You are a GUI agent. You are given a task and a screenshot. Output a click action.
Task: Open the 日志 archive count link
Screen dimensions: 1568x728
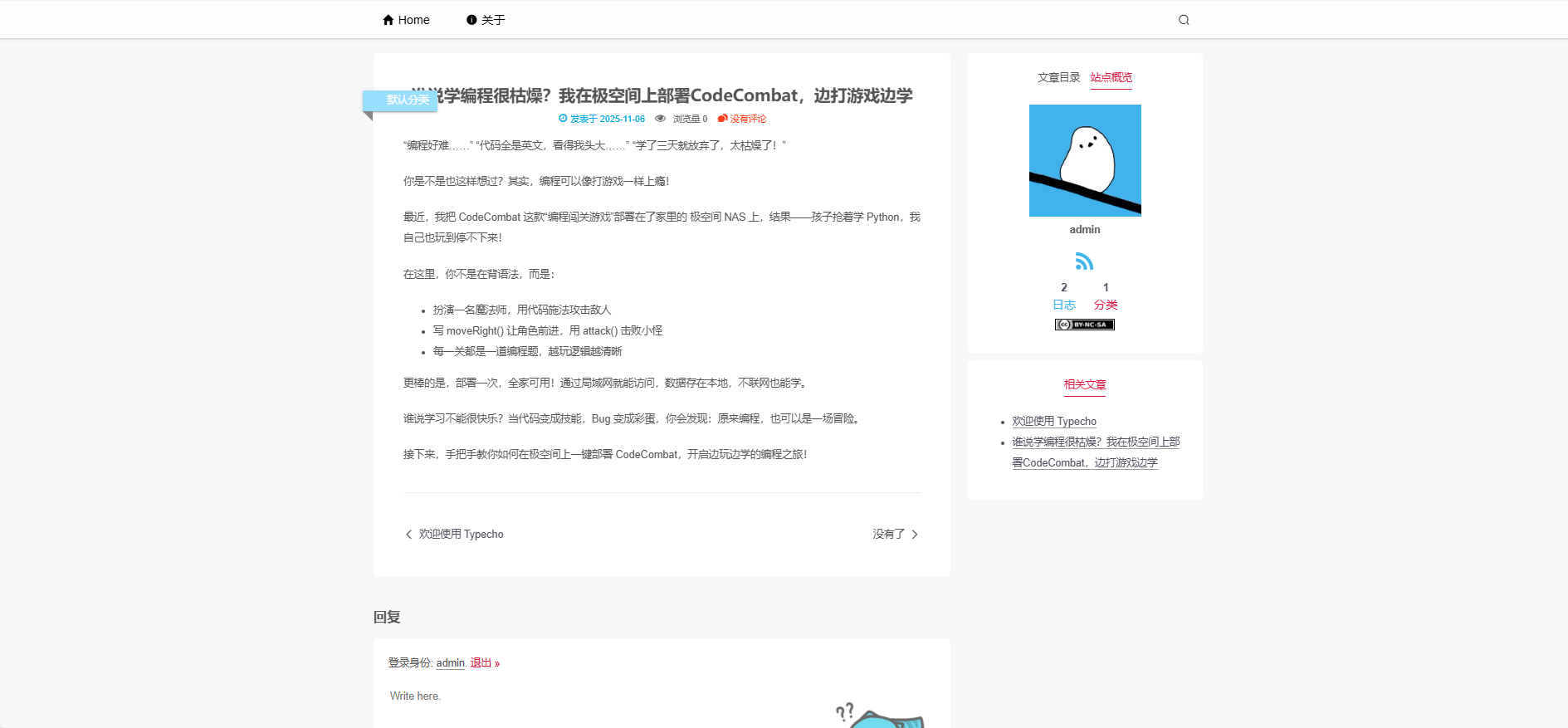pos(1063,305)
